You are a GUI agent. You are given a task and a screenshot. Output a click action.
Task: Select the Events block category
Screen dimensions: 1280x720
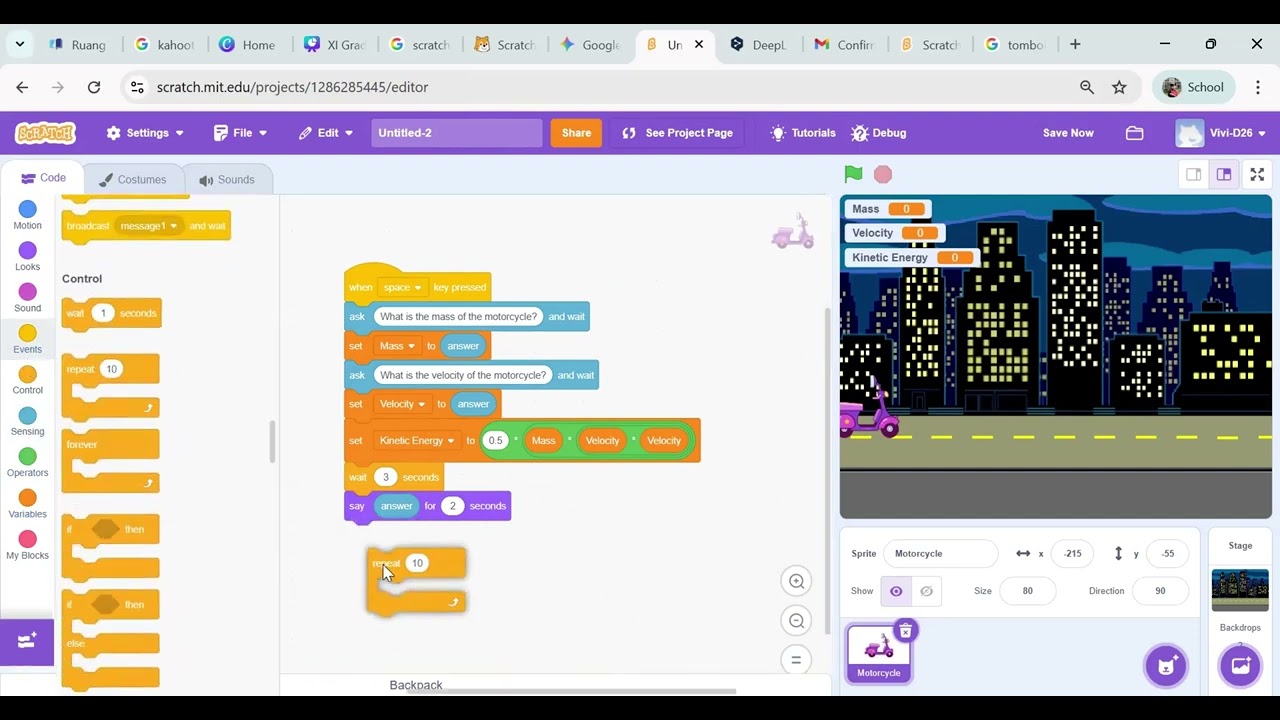[27, 338]
